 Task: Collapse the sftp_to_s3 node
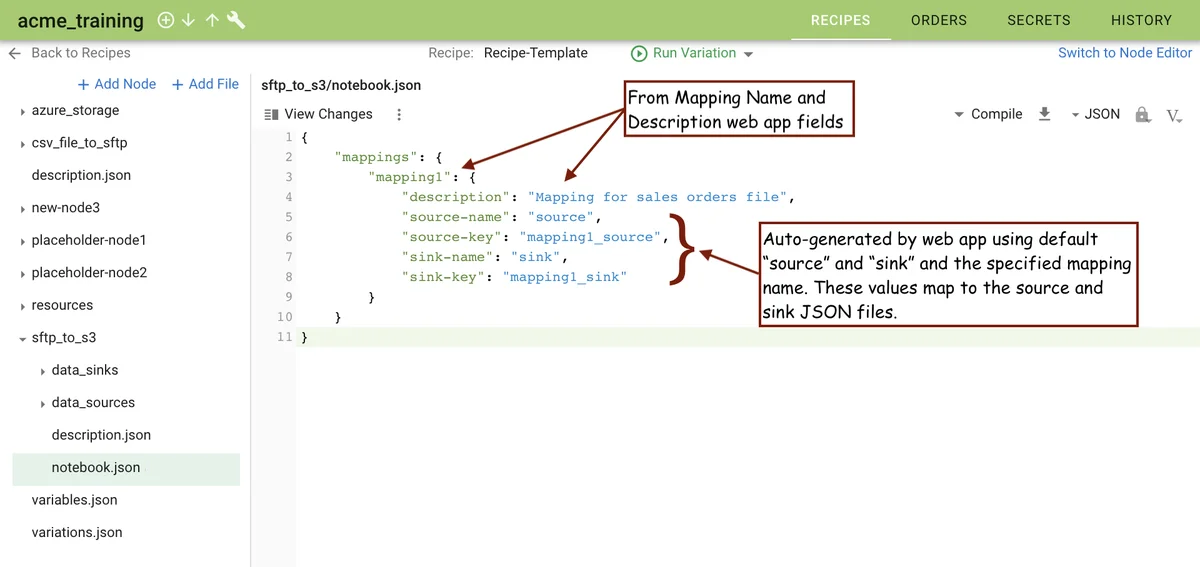tap(23, 338)
